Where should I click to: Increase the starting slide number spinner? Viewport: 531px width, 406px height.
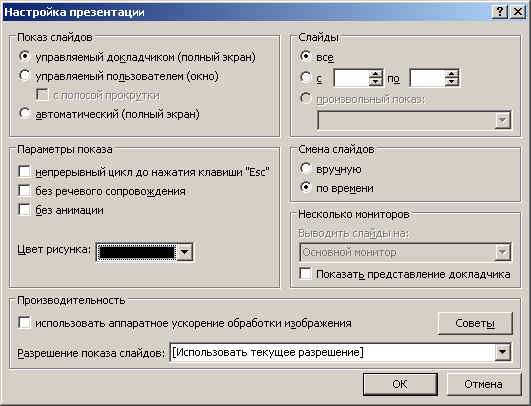pos(376,73)
